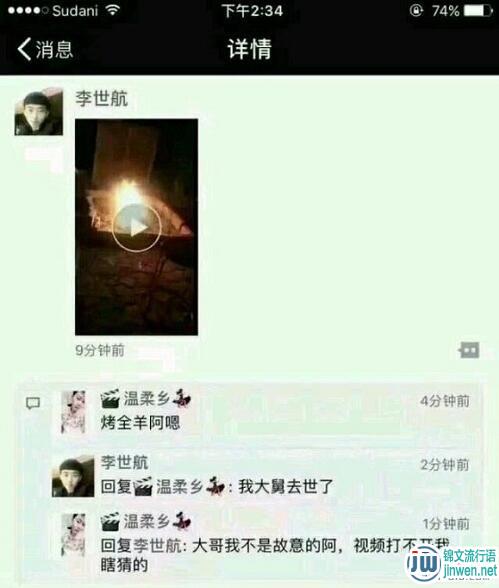Tap 温柔乡 name in last comment
Viewport: 499px width, 588px height.
146,522
